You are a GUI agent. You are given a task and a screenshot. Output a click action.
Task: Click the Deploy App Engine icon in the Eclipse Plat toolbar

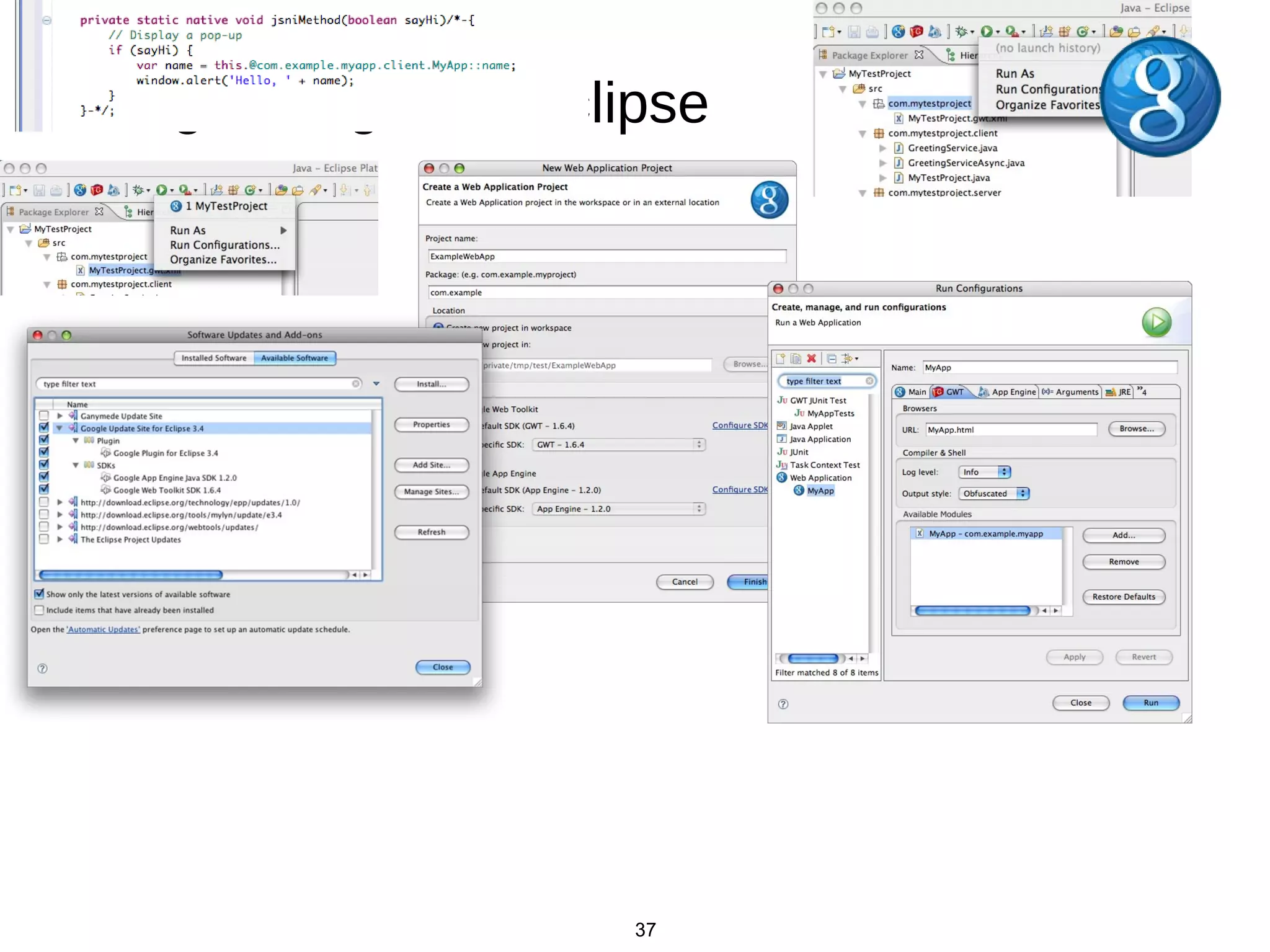(113, 190)
